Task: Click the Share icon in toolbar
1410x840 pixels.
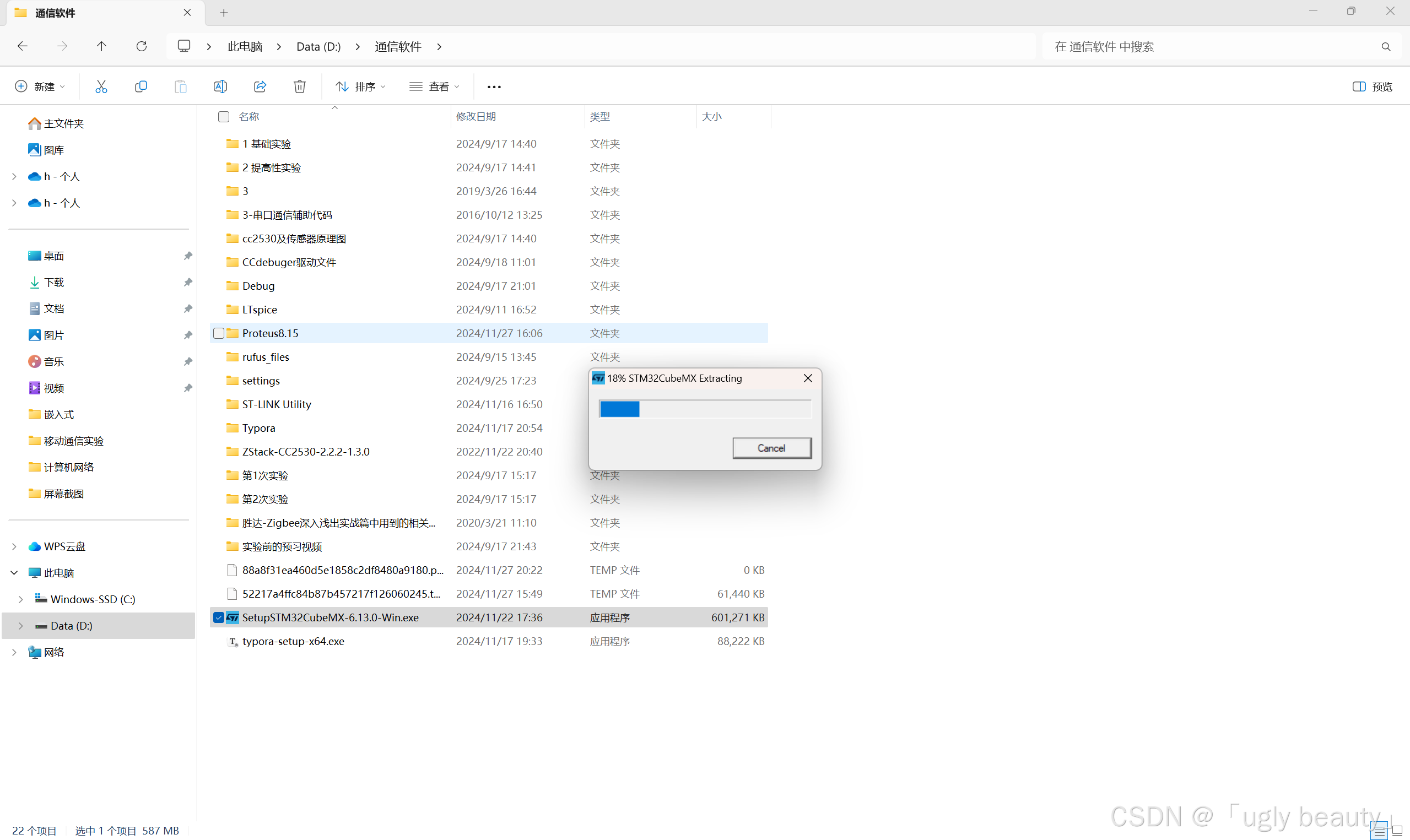Action: click(x=260, y=86)
